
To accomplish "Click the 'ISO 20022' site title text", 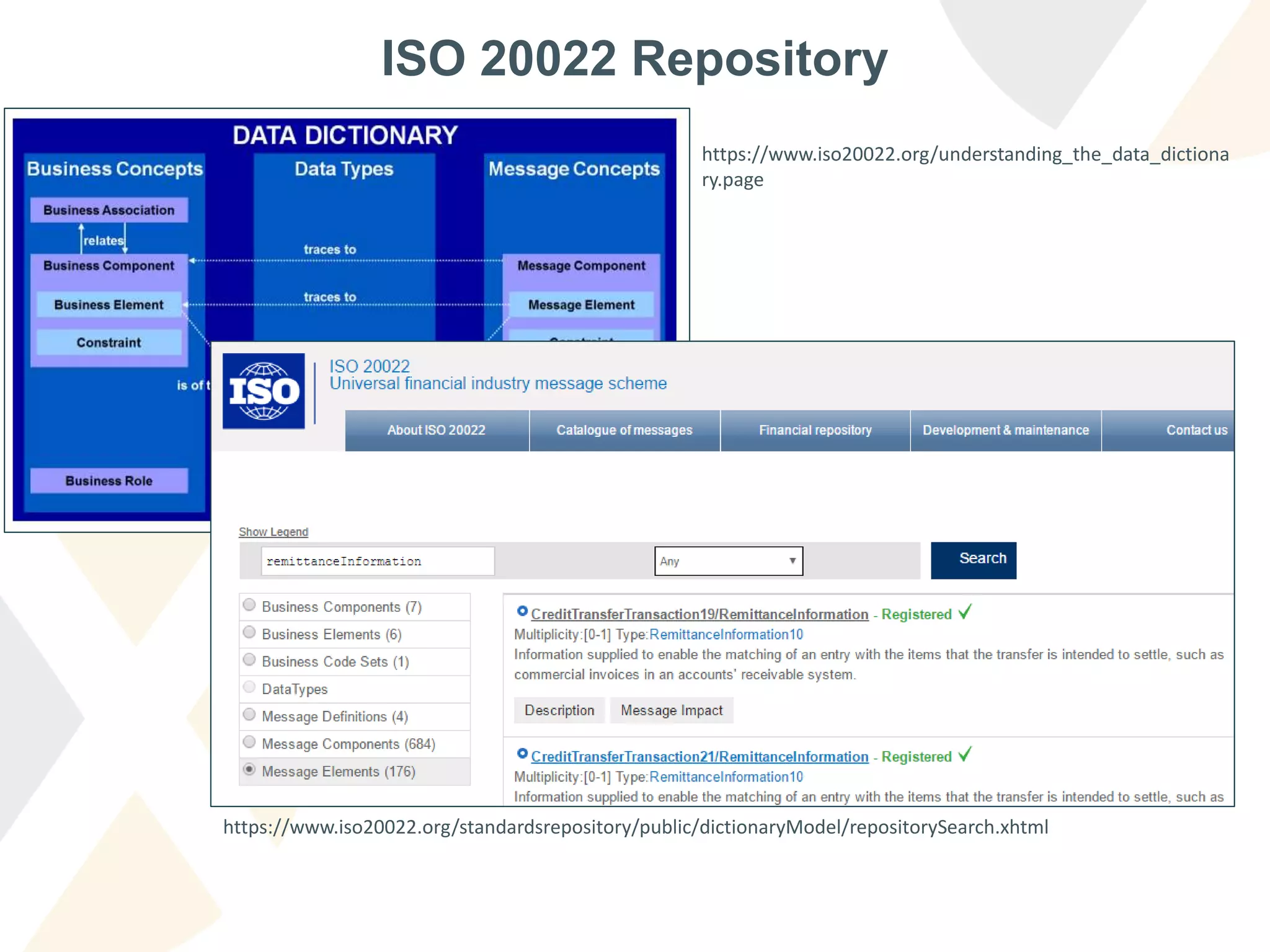I will (370, 366).
